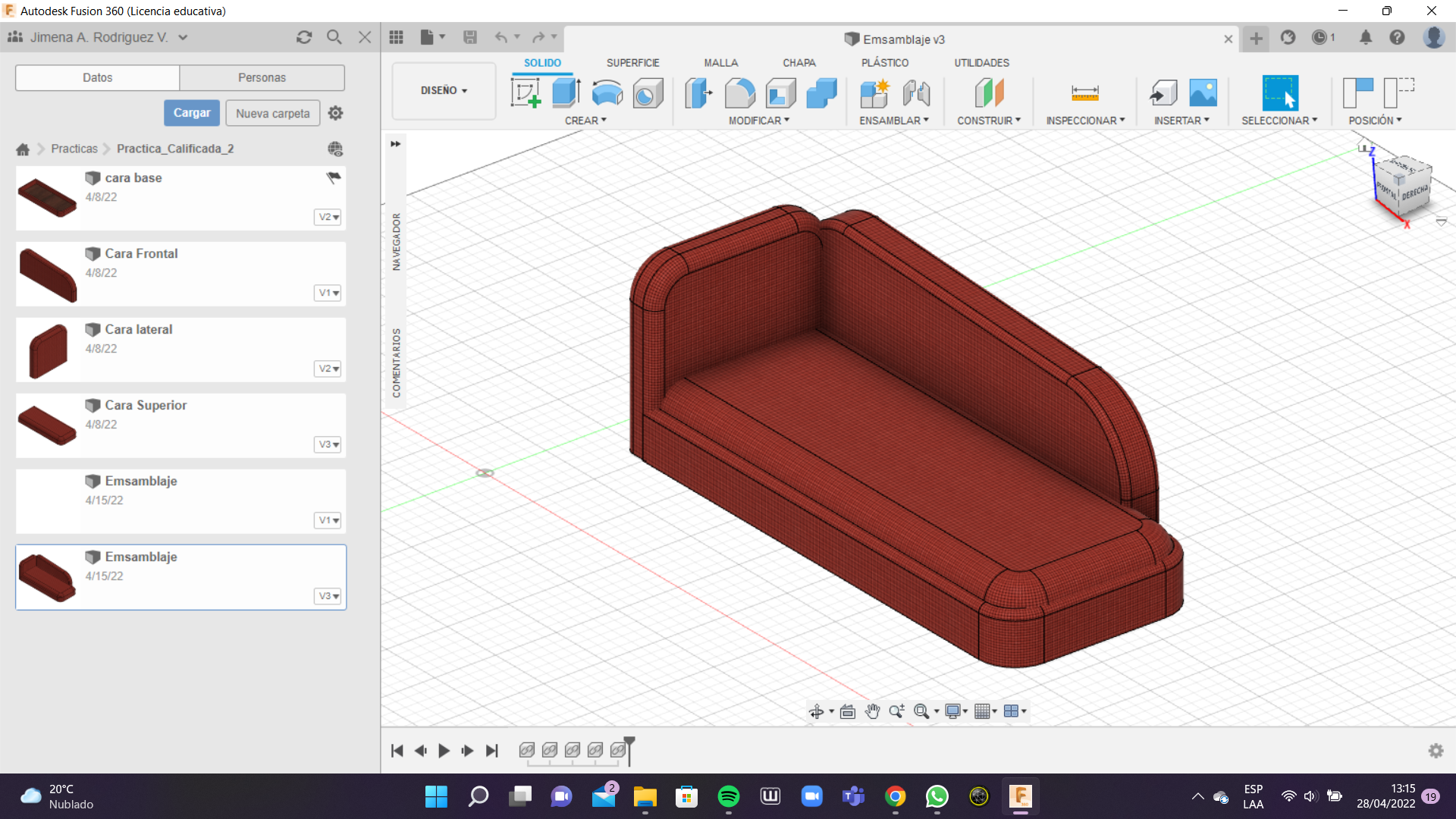Open the Spotify taskbar icon
Image resolution: width=1456 pixels, height=819 pixels.
[x=728, y=796]
